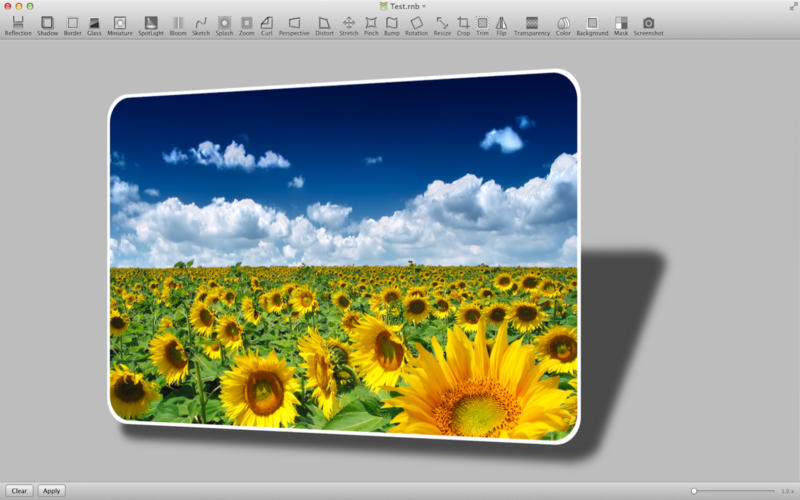Select the Perspective tool

(x=294, y=25)
